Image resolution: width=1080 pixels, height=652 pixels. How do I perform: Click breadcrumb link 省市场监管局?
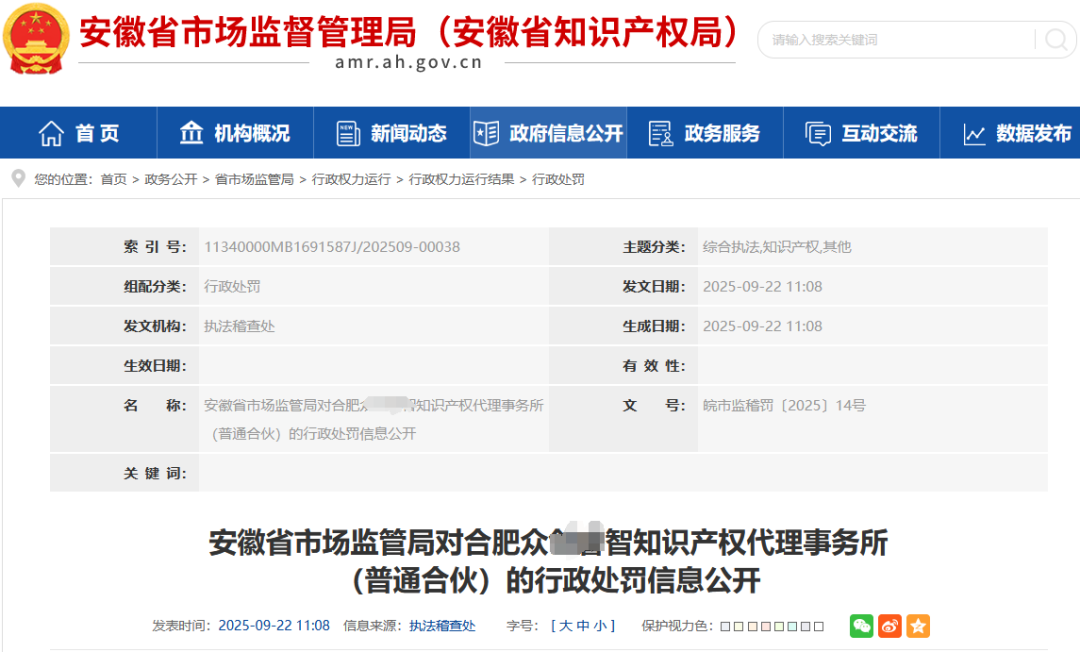point(254,179)
